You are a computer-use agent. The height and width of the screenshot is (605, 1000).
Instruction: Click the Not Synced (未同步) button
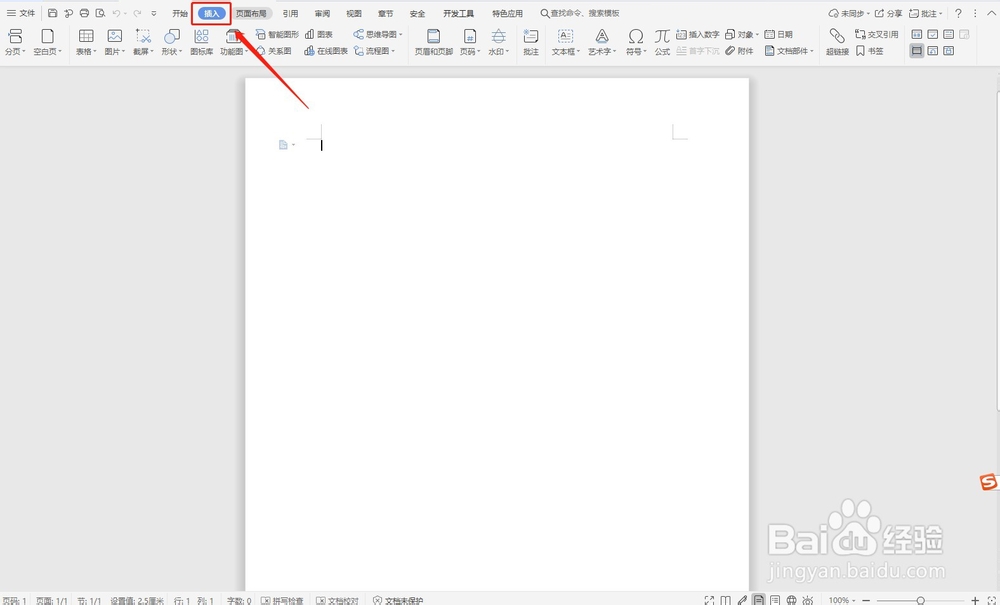click(849, 13)
